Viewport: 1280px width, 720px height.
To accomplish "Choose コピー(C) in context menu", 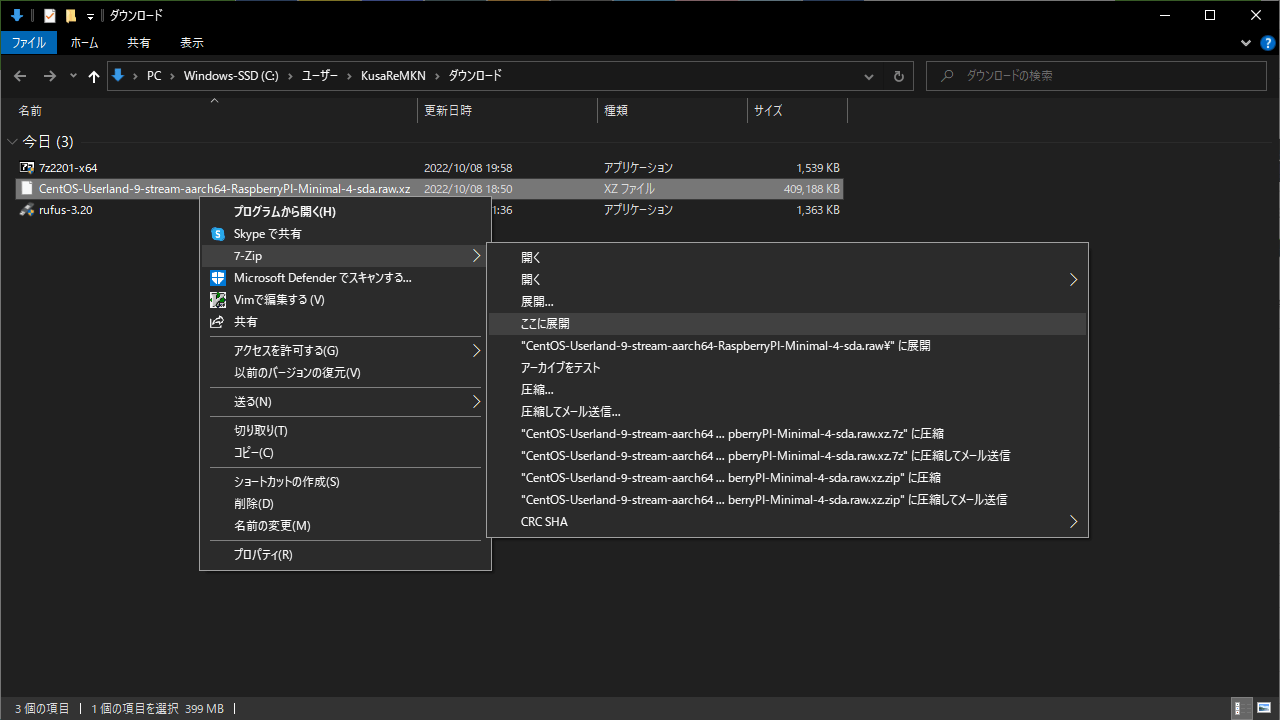I will point(345,453).
